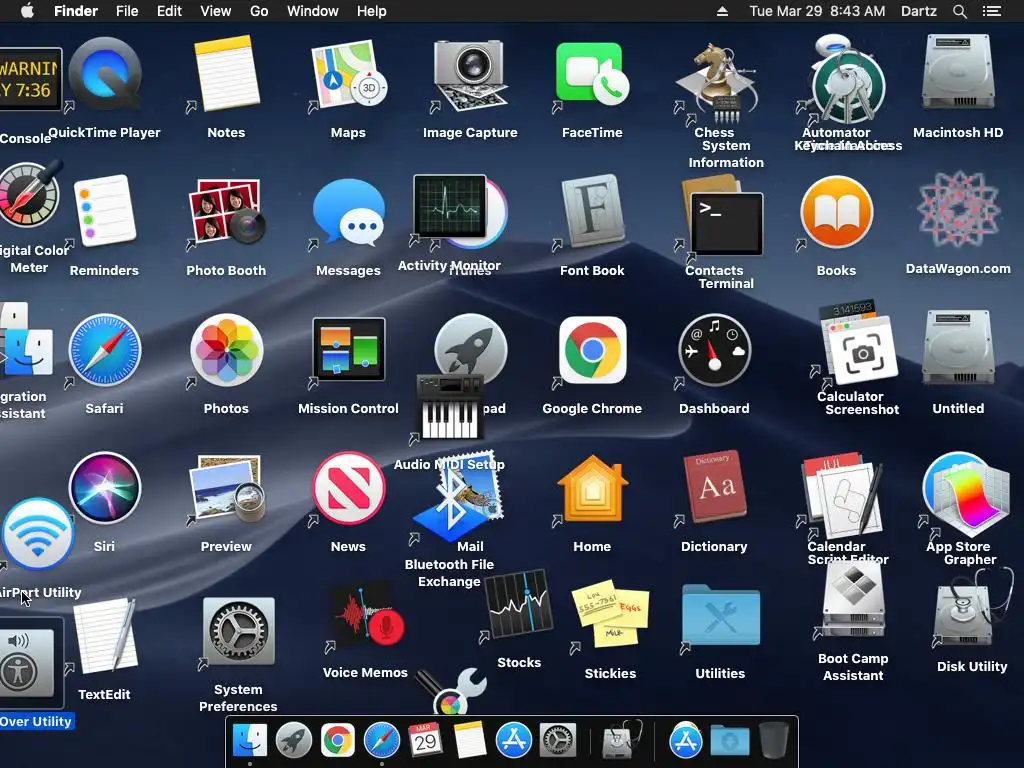1024x768 pixels.
Task: Open the System Preferences desktop icon
Action: pyautogui.click(x=238, y=630)
